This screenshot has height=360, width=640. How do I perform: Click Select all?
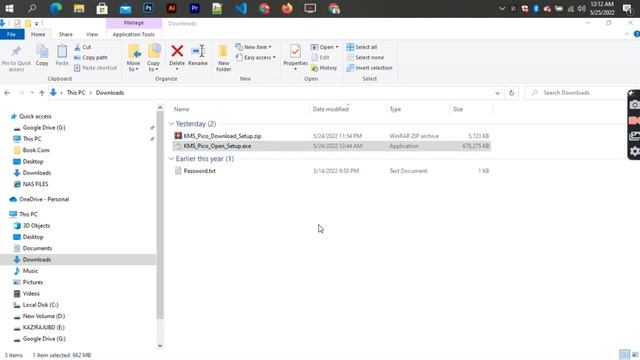[x=362, y=47]
